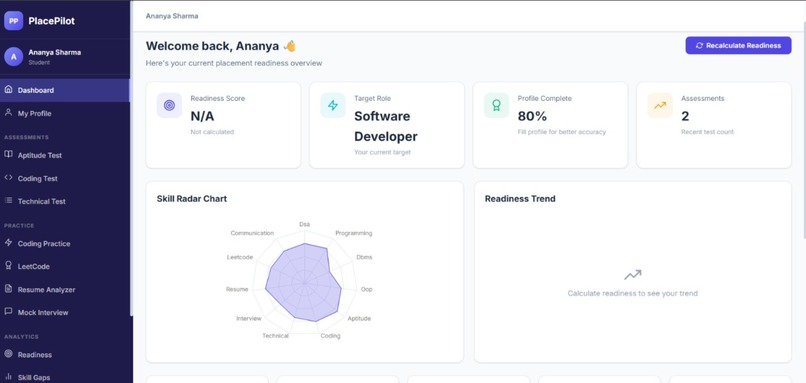Click the Software Developer target role text
This screenshot has height=383, width=806.
(386, 126)
